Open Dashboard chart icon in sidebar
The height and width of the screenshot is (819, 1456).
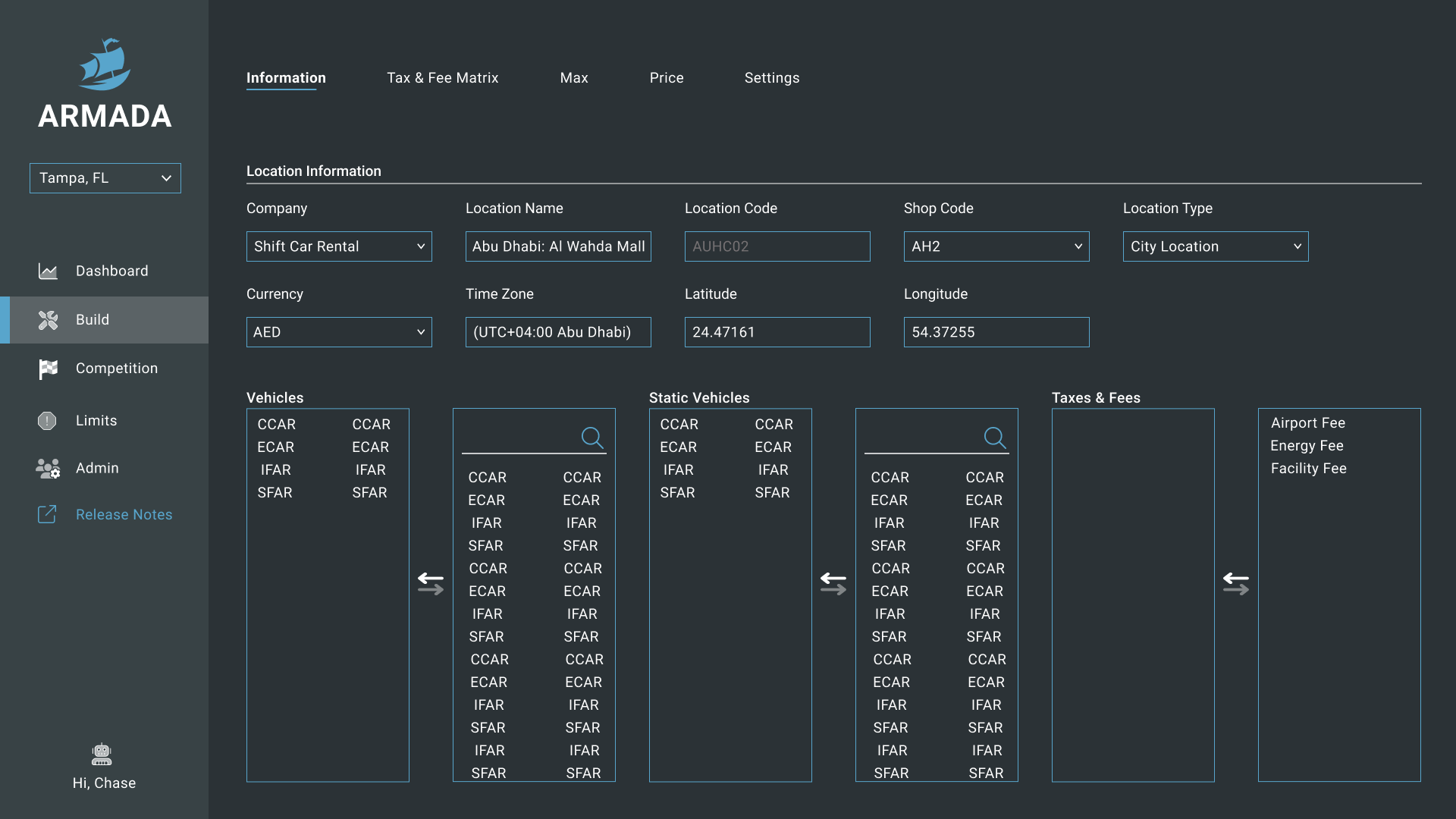(48, 271)
